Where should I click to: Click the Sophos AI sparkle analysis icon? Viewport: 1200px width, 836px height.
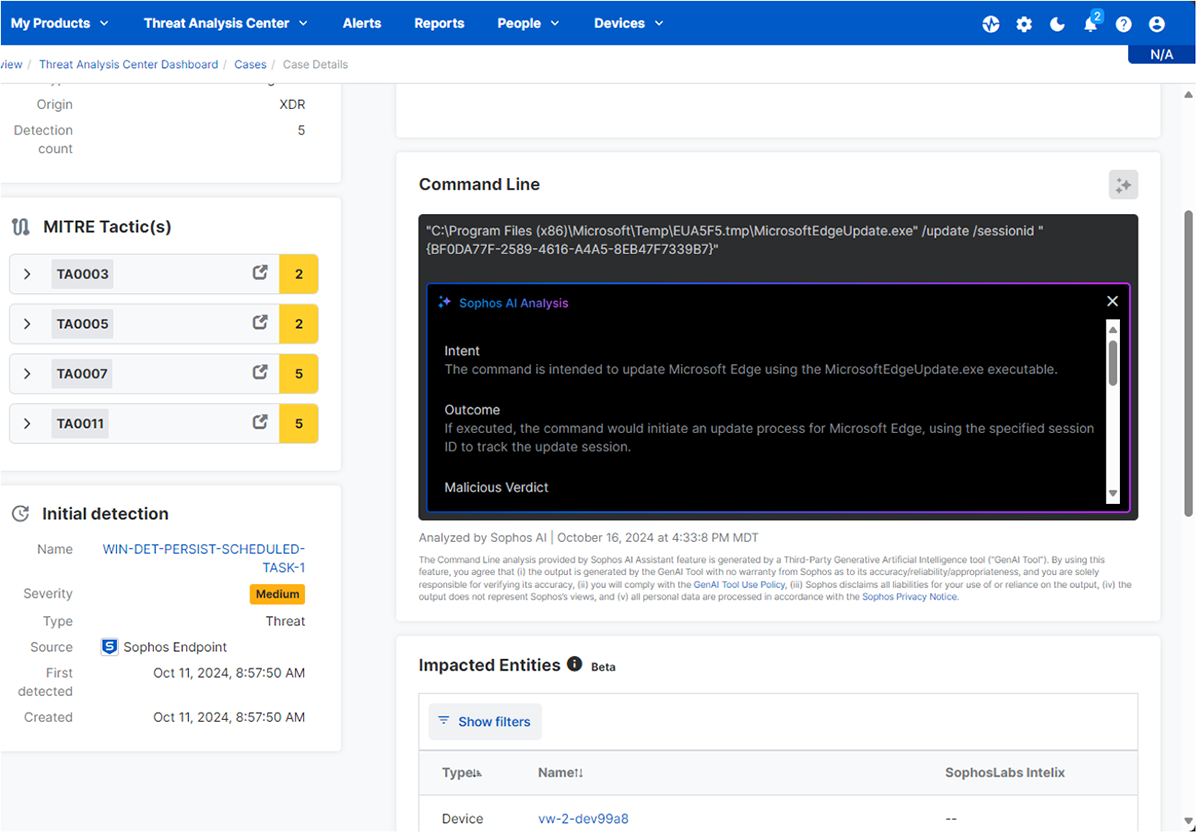pyautogui.click(x=1123, y=185)
